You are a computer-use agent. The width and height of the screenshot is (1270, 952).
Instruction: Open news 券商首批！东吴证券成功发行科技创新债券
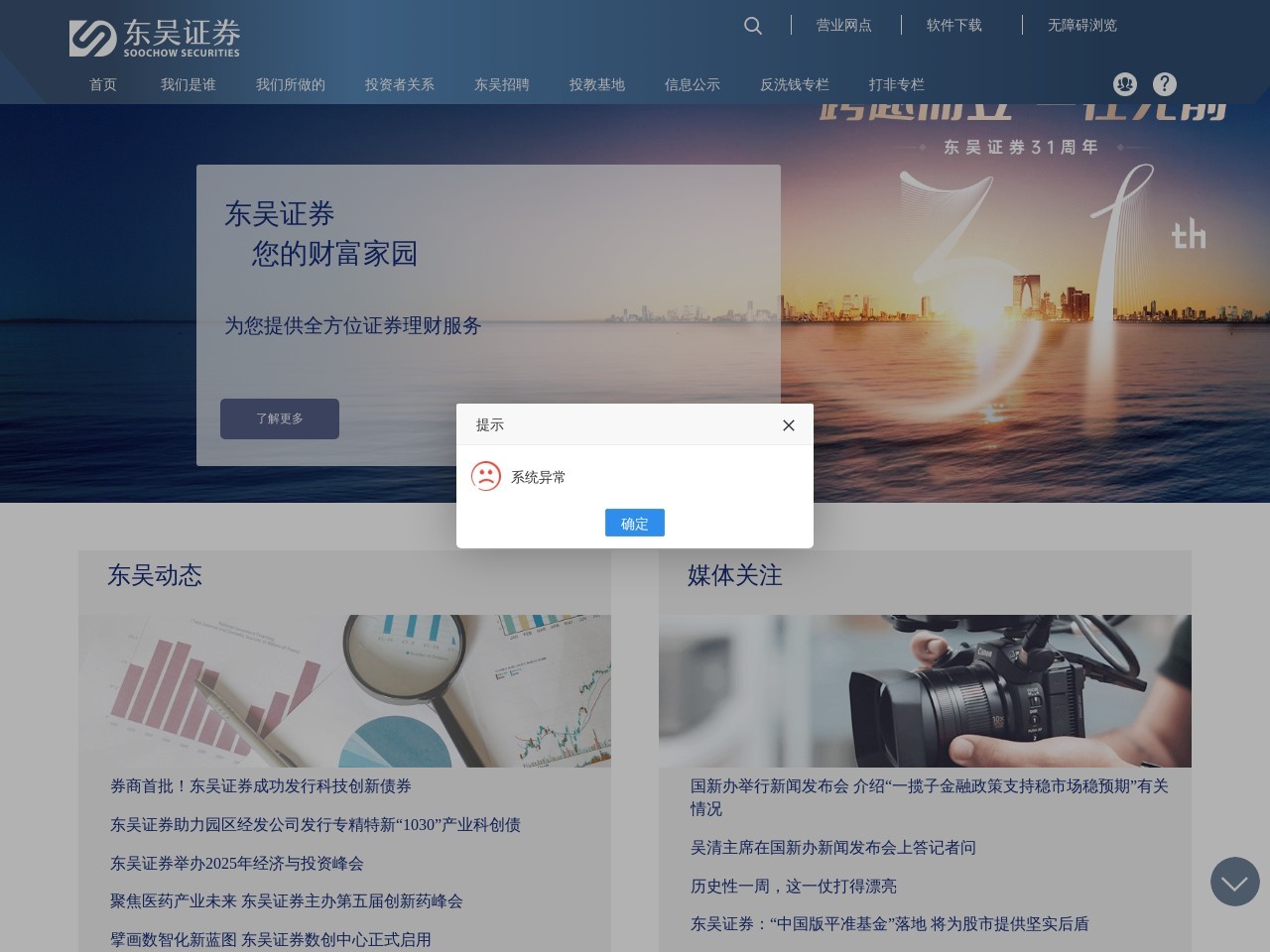pos(261,785)
